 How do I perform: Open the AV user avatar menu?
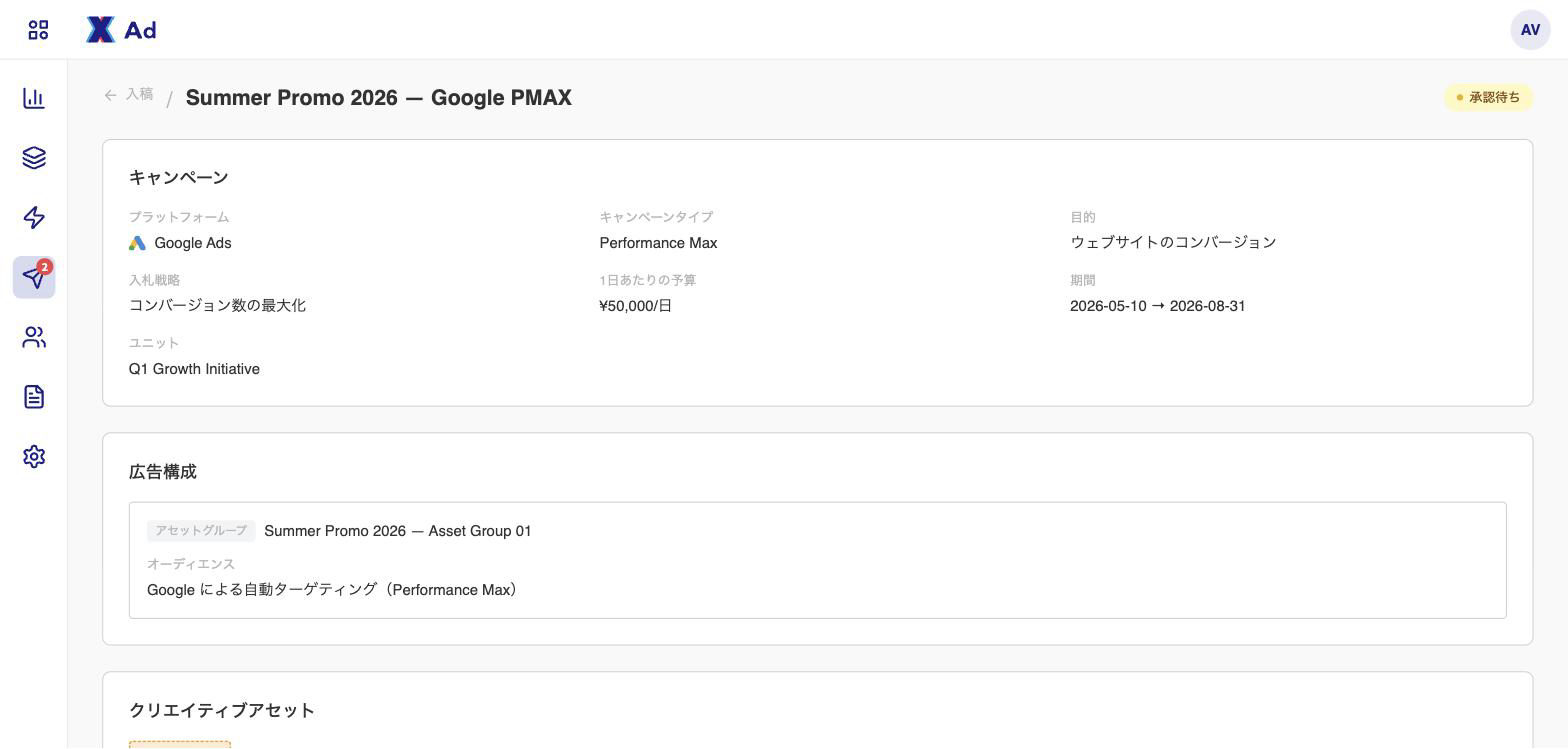point(1530,30)
